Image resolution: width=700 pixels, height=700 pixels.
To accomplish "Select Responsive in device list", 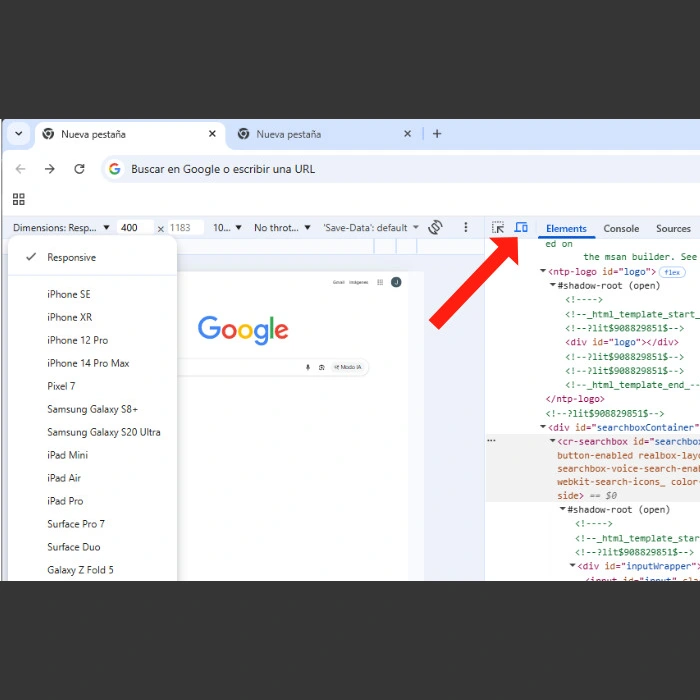I will coord(92,257).
